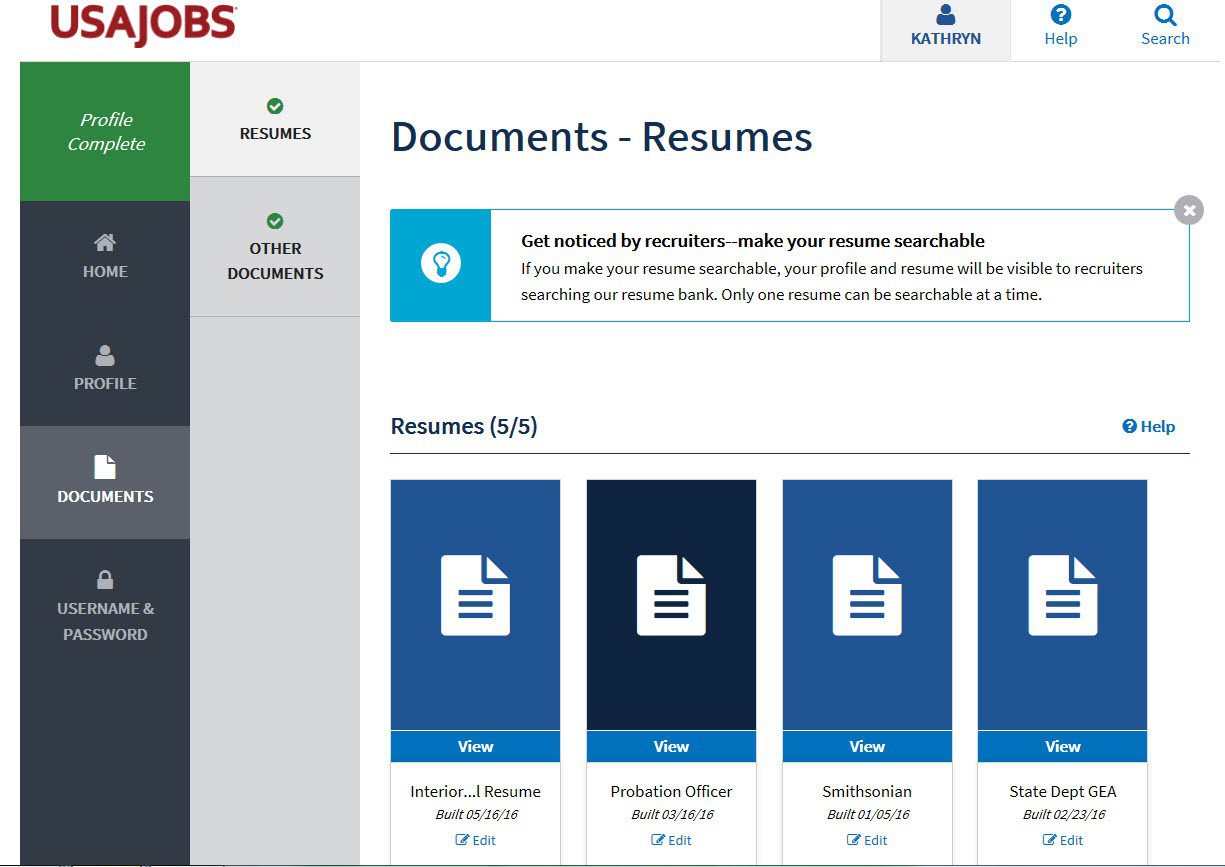Switch to the OTHER DOCUMENTS tab
1225x867 pixels.
(275, 247)
